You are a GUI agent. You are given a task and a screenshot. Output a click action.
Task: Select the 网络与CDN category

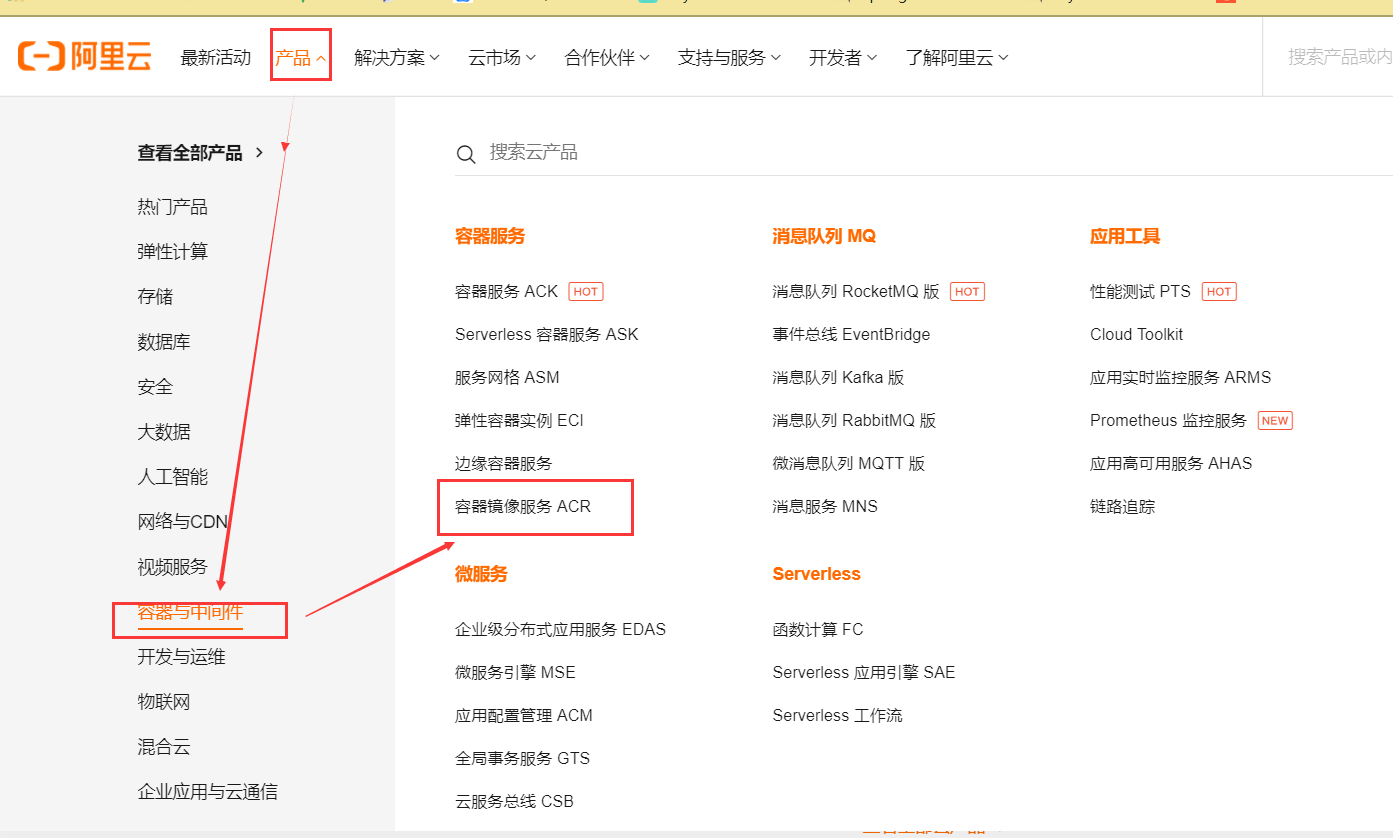click(x=183, y=522)
